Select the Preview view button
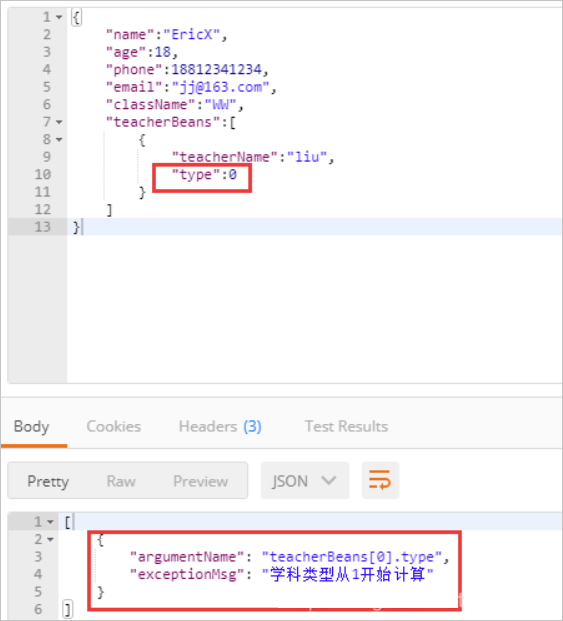 click(x=201, y=481)
